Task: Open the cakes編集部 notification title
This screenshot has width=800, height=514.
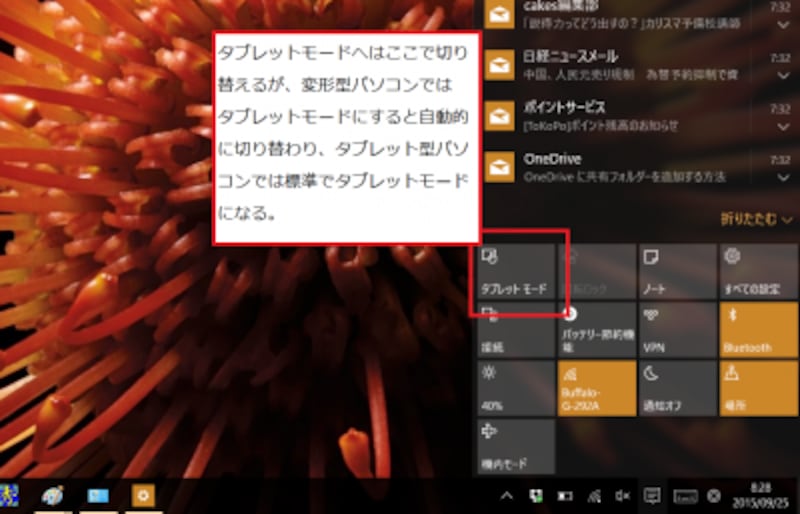Action: pos(561,6)
